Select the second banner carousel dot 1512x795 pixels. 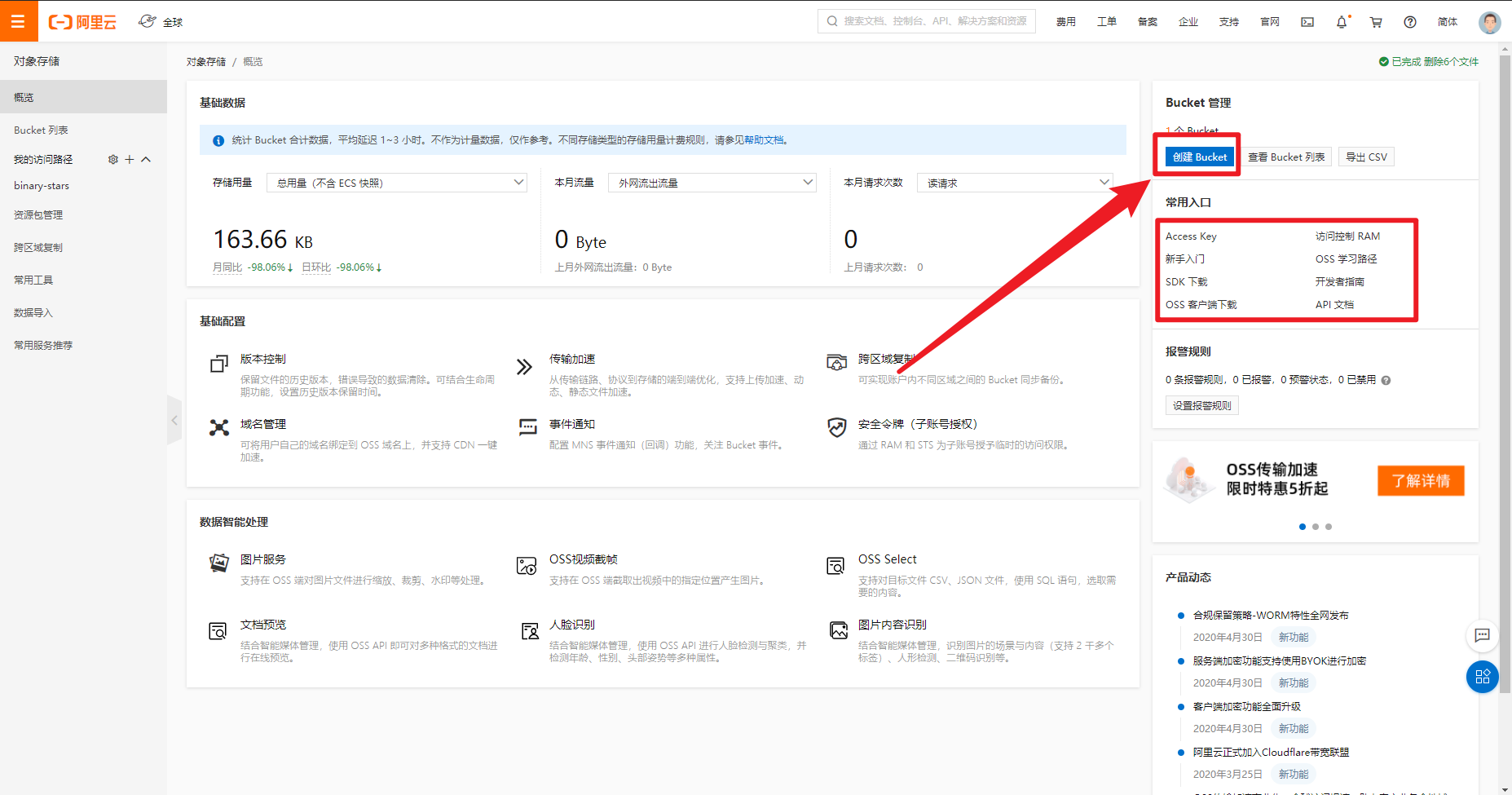(x=1316, y=527)
